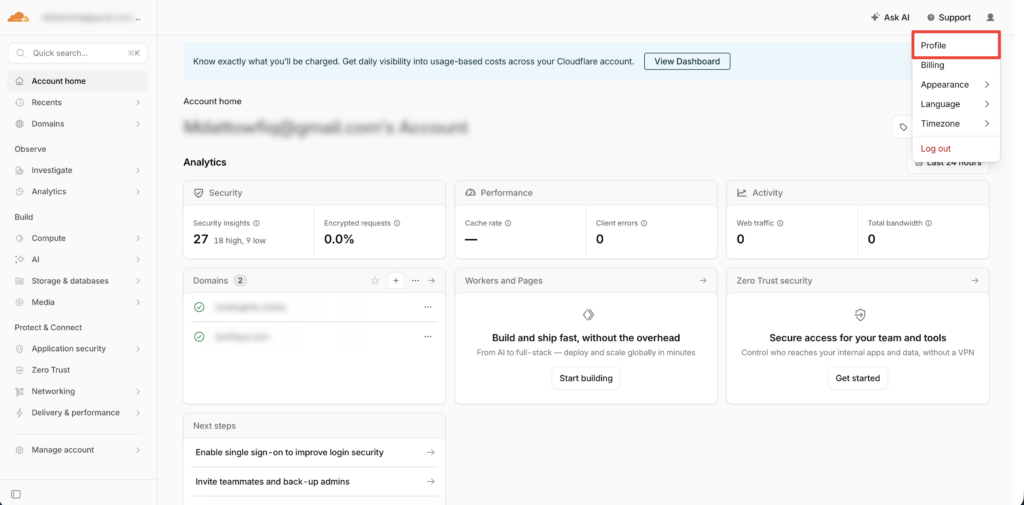Click the Cache rate info icon
This screenshot has width=1024, height=505.
point(508,223)
